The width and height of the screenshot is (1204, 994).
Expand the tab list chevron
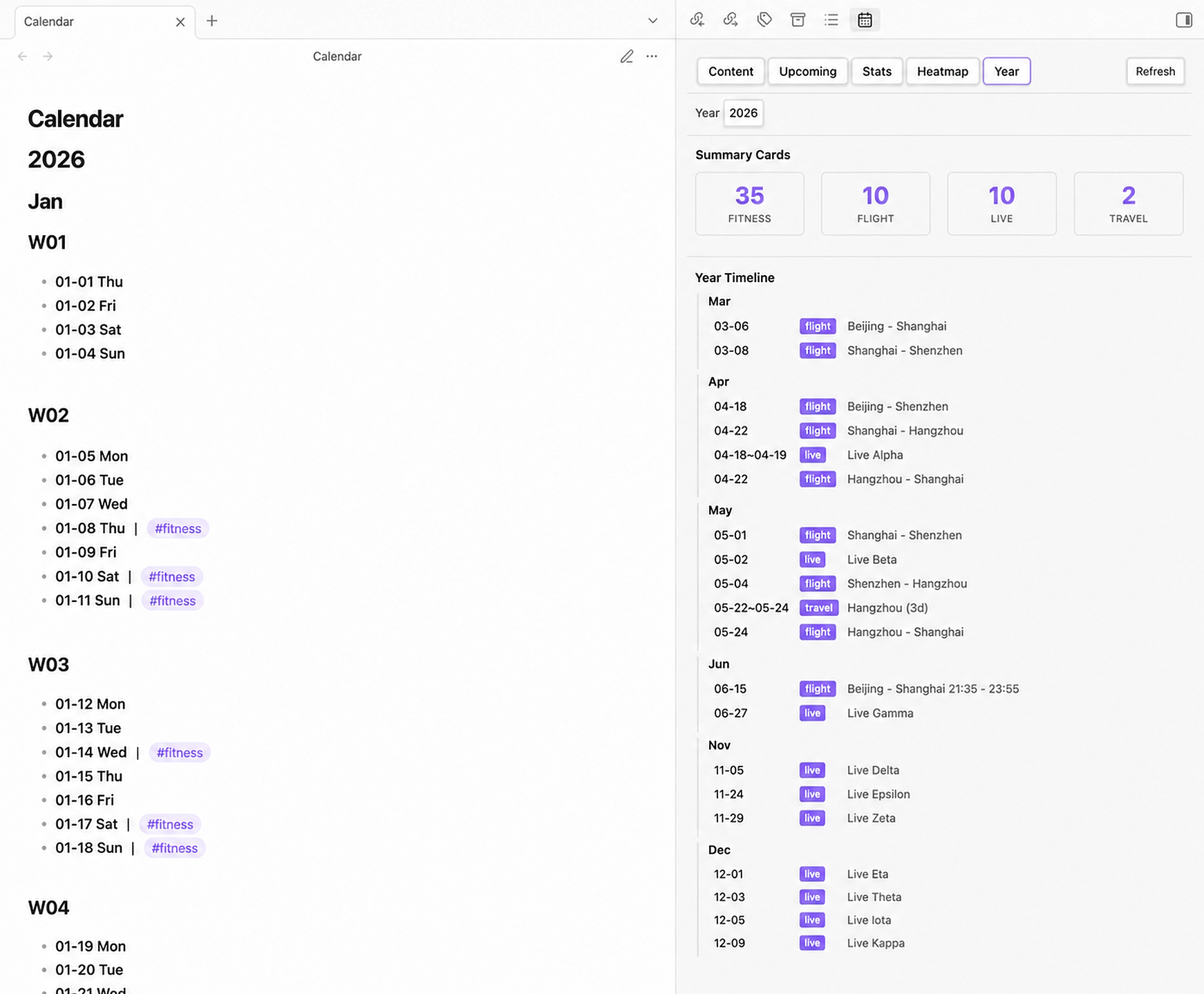(652, 21)
